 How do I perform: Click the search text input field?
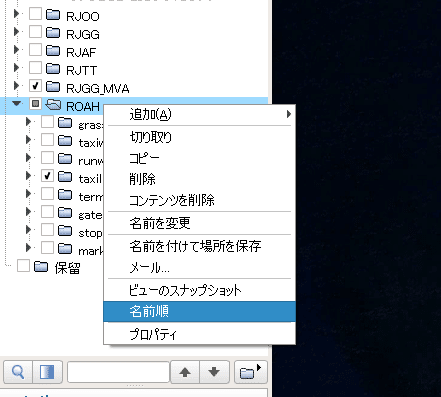click(x=118, y=372)
